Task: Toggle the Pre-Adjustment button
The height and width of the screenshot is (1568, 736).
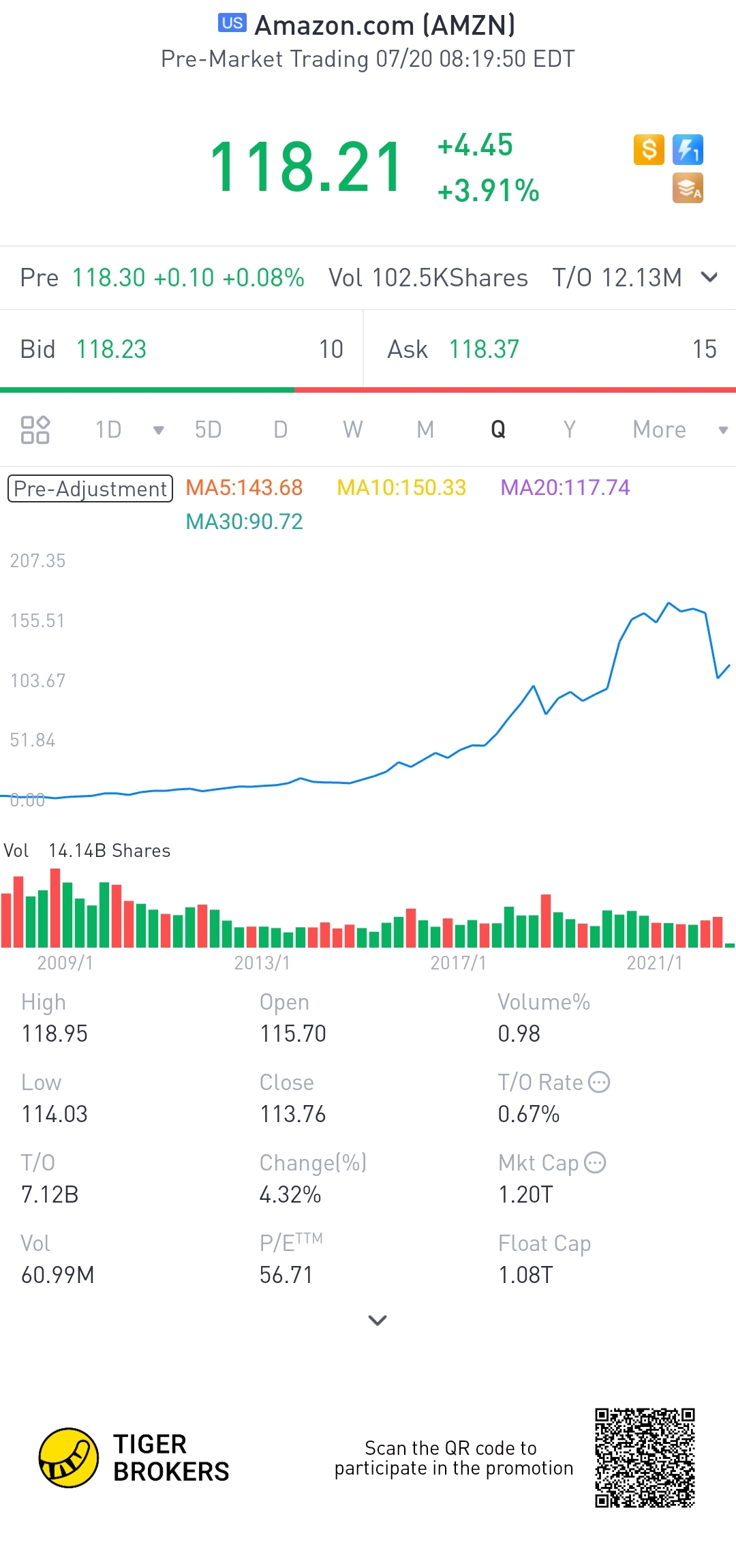Action: [90, 489]
